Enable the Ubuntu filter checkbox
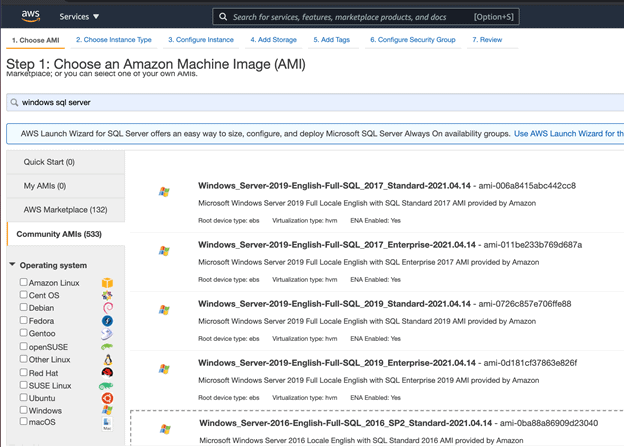Viewport: 624px width, 447px height. [x=23, y=397]
